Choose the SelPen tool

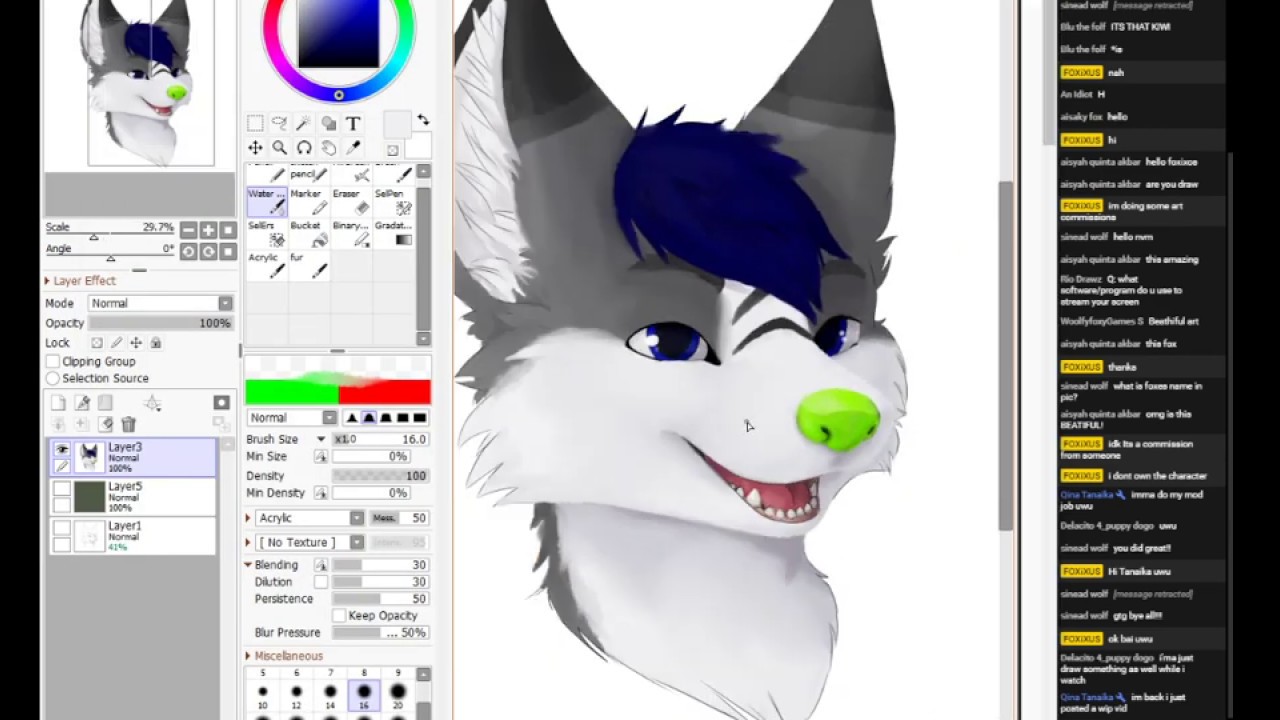click(393, 201)
